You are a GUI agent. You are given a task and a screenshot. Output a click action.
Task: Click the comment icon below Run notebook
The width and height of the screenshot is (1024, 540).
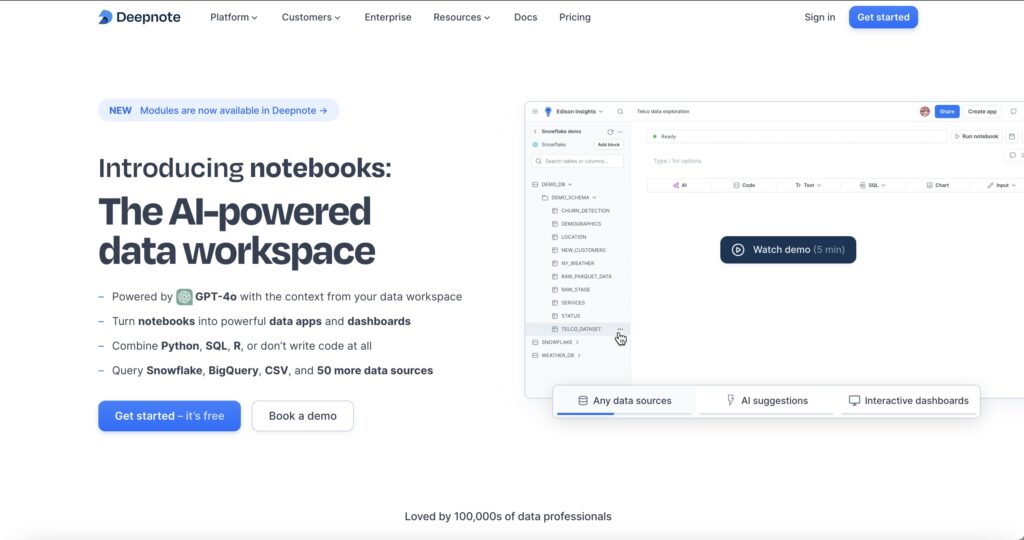pyautogui.click(x=1012, y=155)
